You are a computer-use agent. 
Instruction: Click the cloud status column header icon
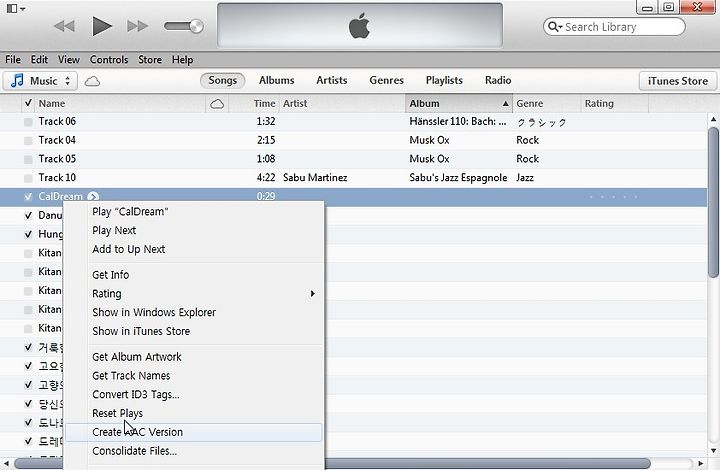click(217, 104)
